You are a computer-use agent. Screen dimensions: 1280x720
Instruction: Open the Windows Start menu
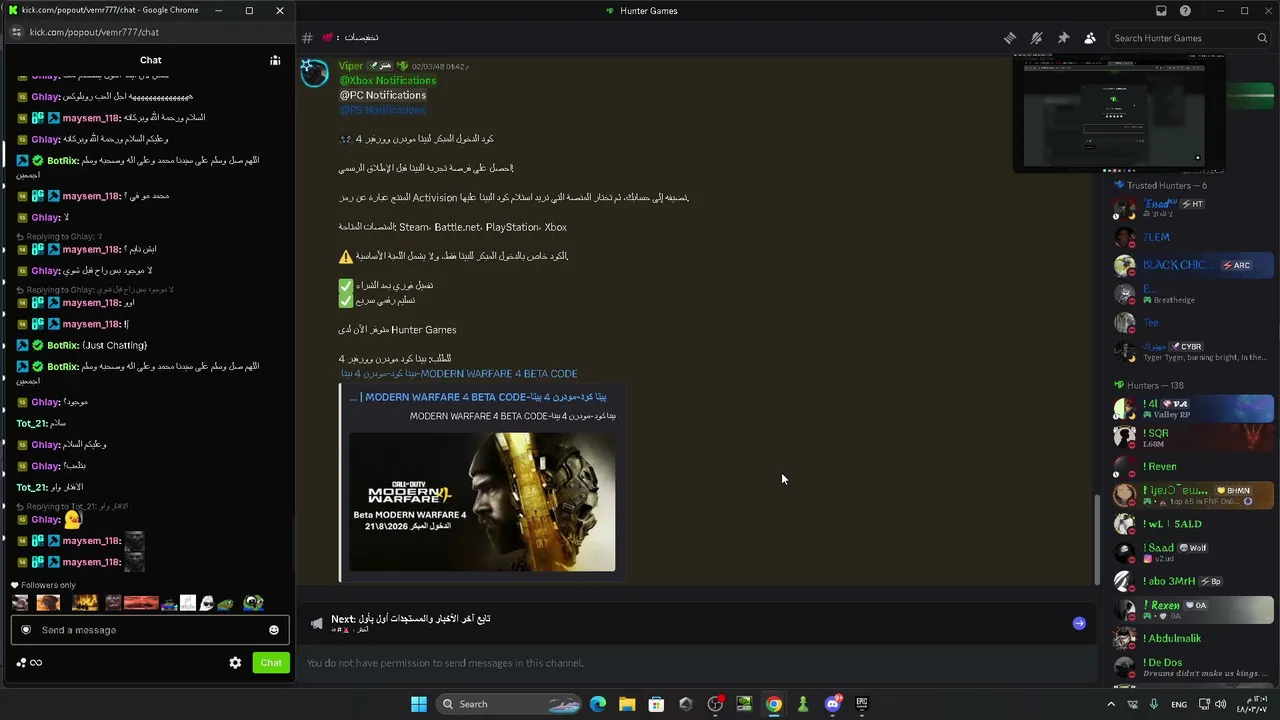tap(419, 704)
